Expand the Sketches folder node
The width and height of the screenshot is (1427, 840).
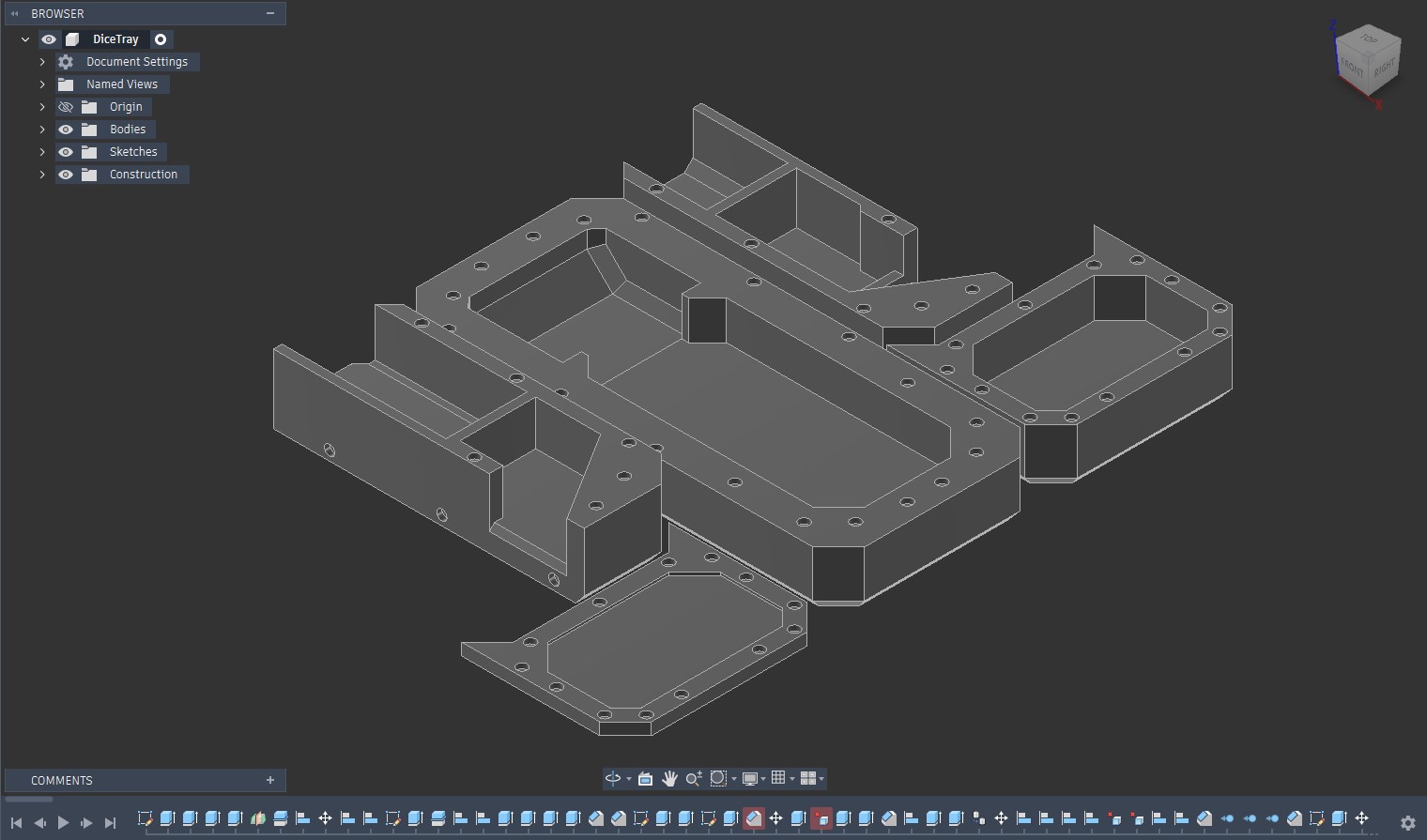(42, 152)
